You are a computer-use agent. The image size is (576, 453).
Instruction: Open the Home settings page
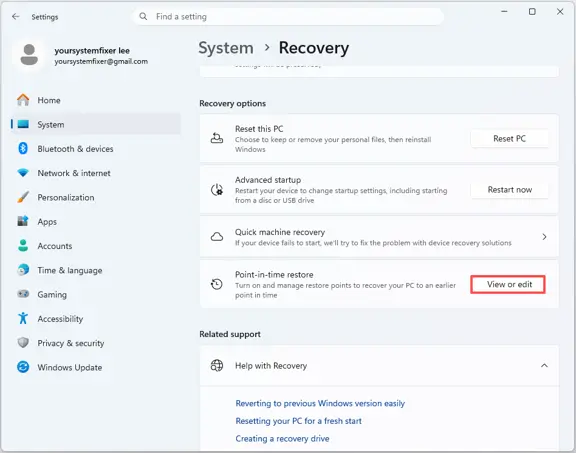[96, 100]
